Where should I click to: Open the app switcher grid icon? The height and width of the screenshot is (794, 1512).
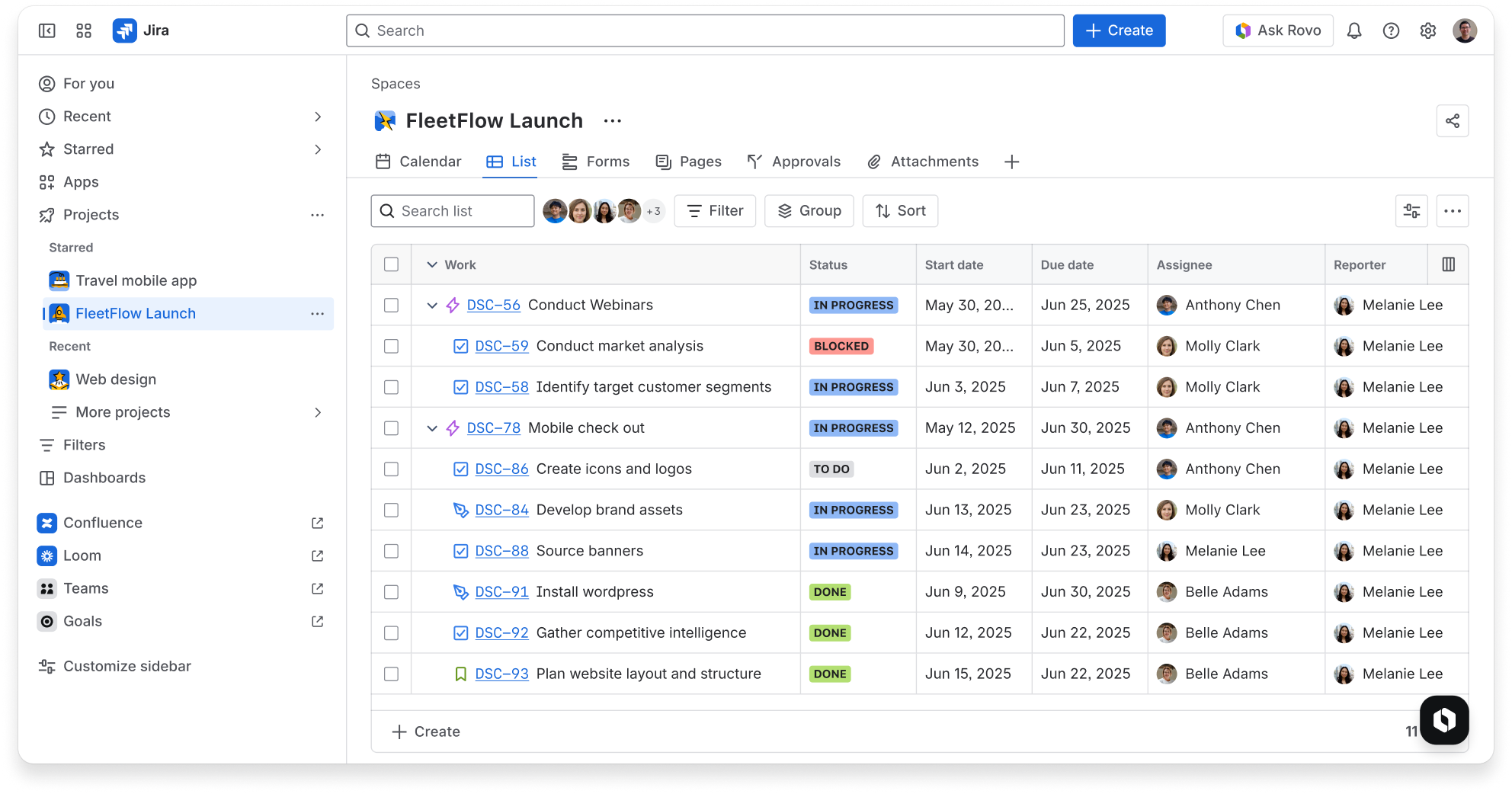pyautogui.click(x=84, y=30)
